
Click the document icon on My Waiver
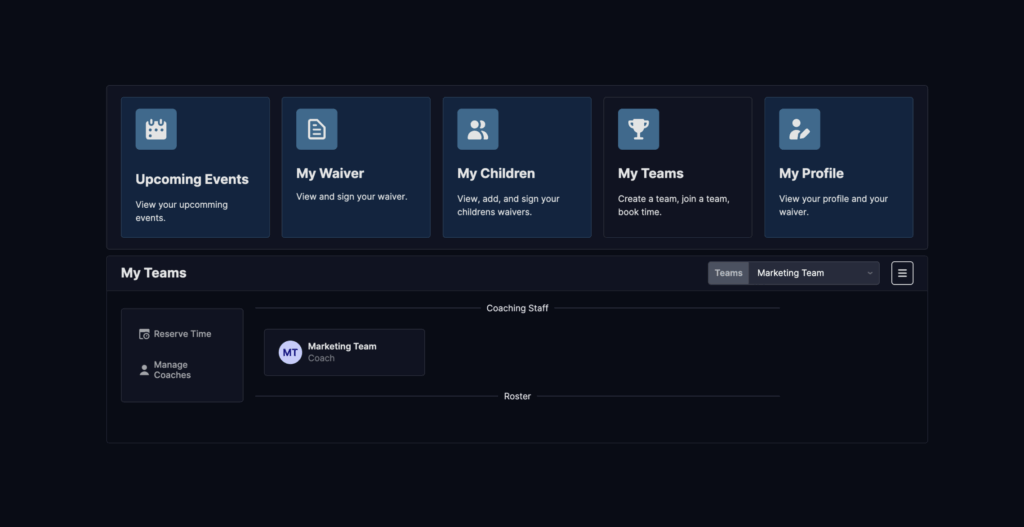point(316,129)
